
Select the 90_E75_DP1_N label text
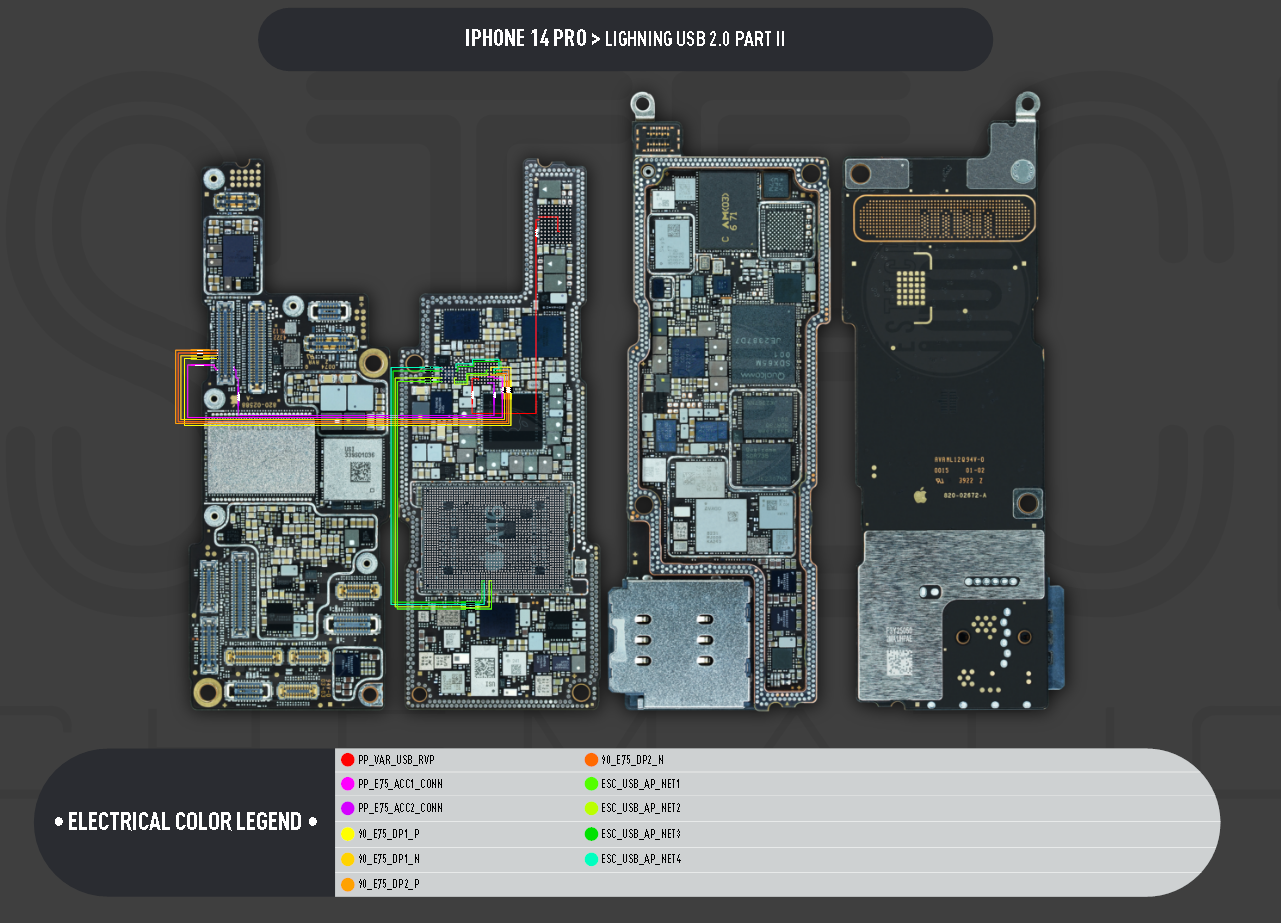click(x=389, y=859)
